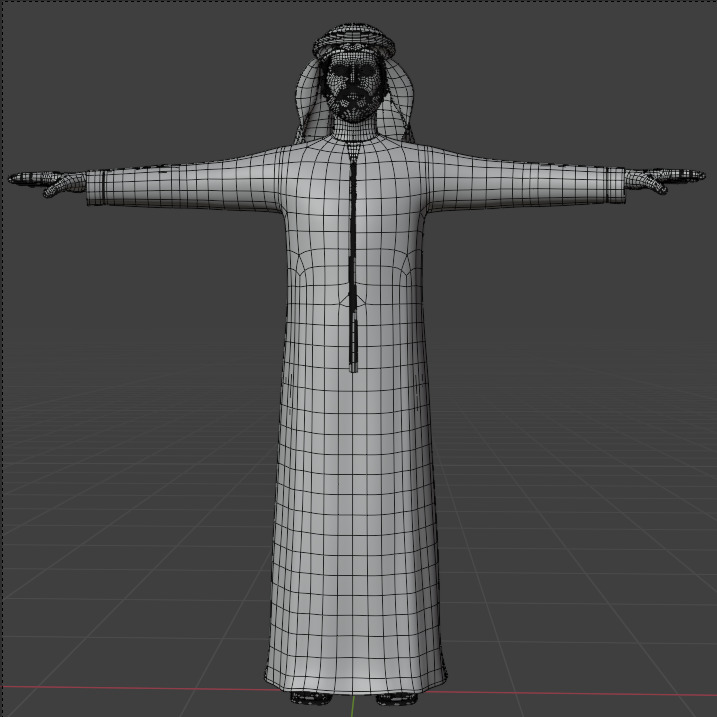The width and height of the screenshot is (717, 717).
Task: Select the sleeve cuff near the right-edge hand
Action: 616,185
